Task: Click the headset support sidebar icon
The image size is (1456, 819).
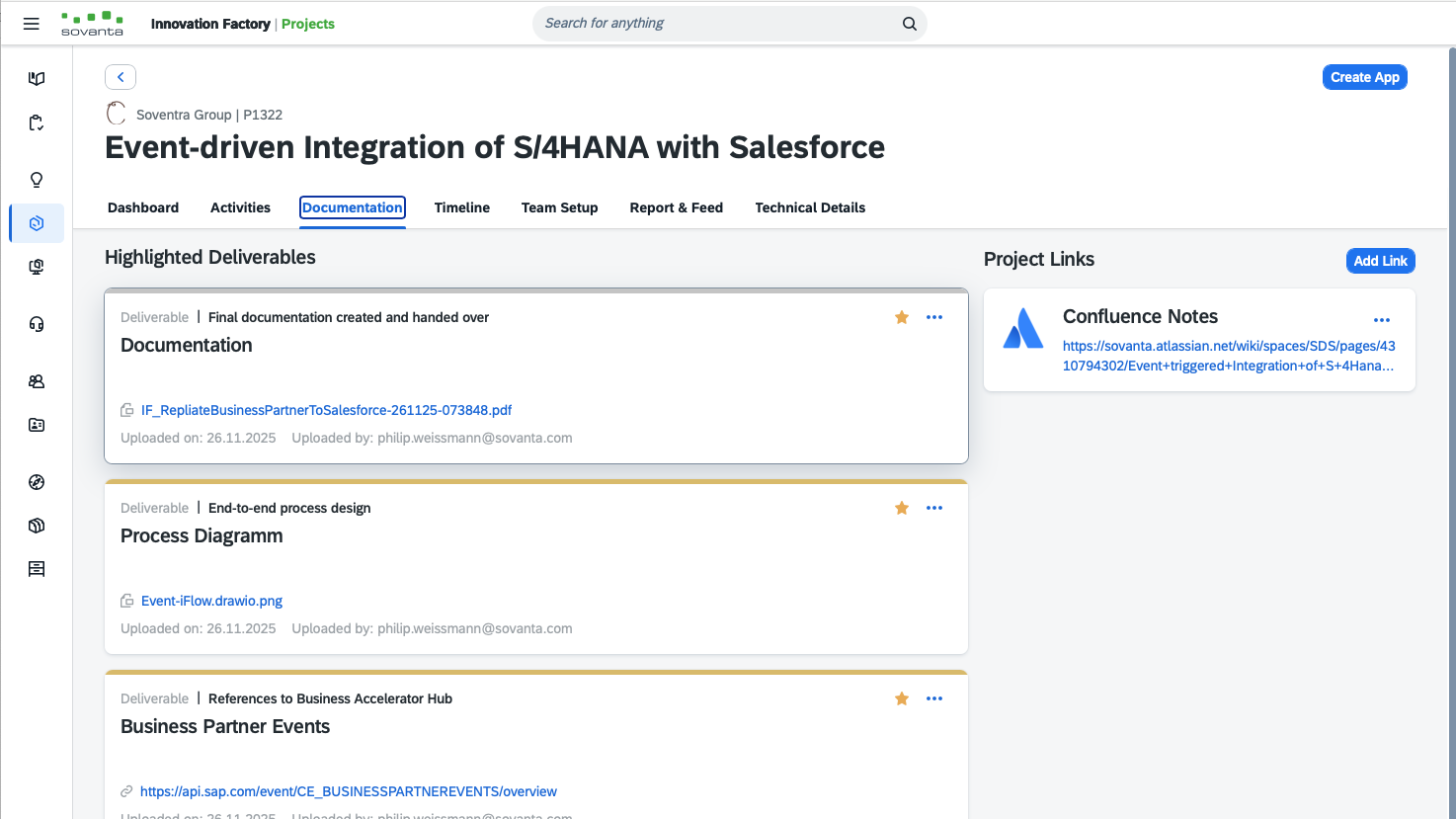Action: pyautogui.click(x=37, y=324)
